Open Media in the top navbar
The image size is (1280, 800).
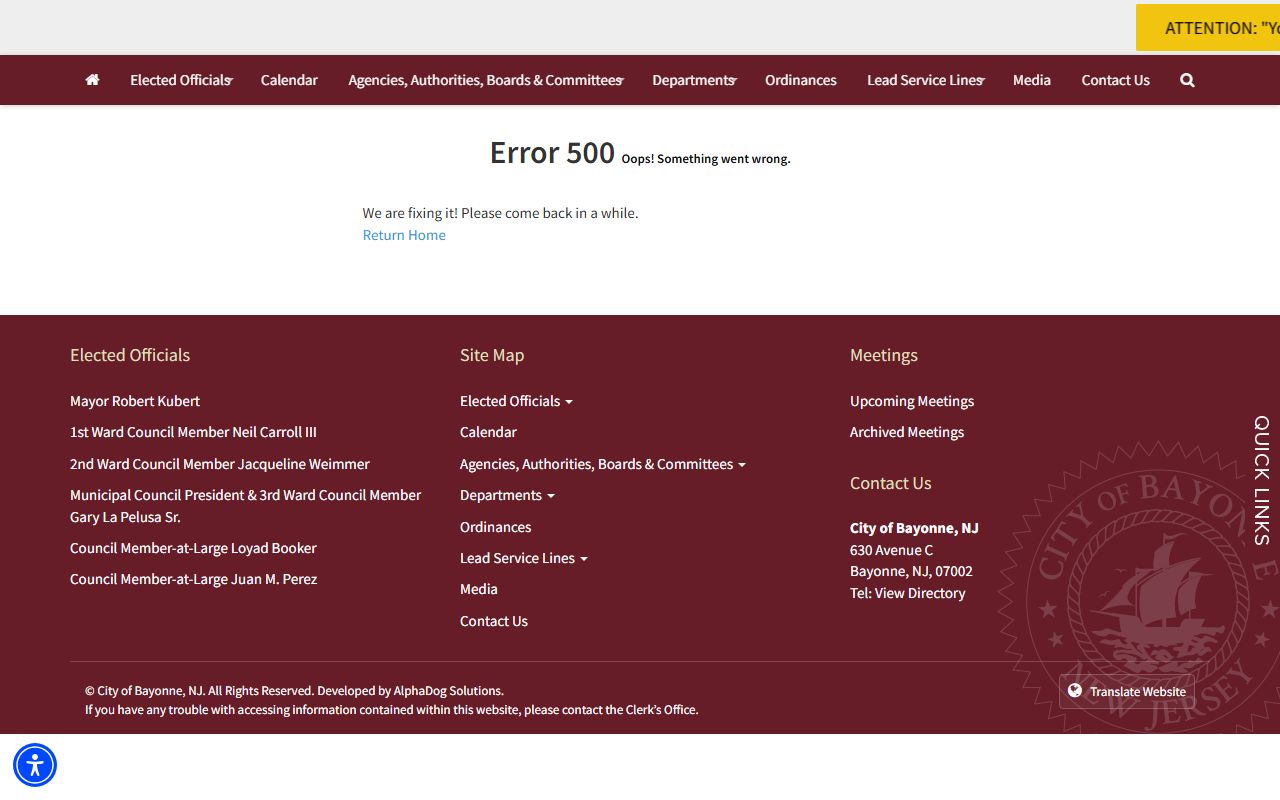click(1032, 80)
